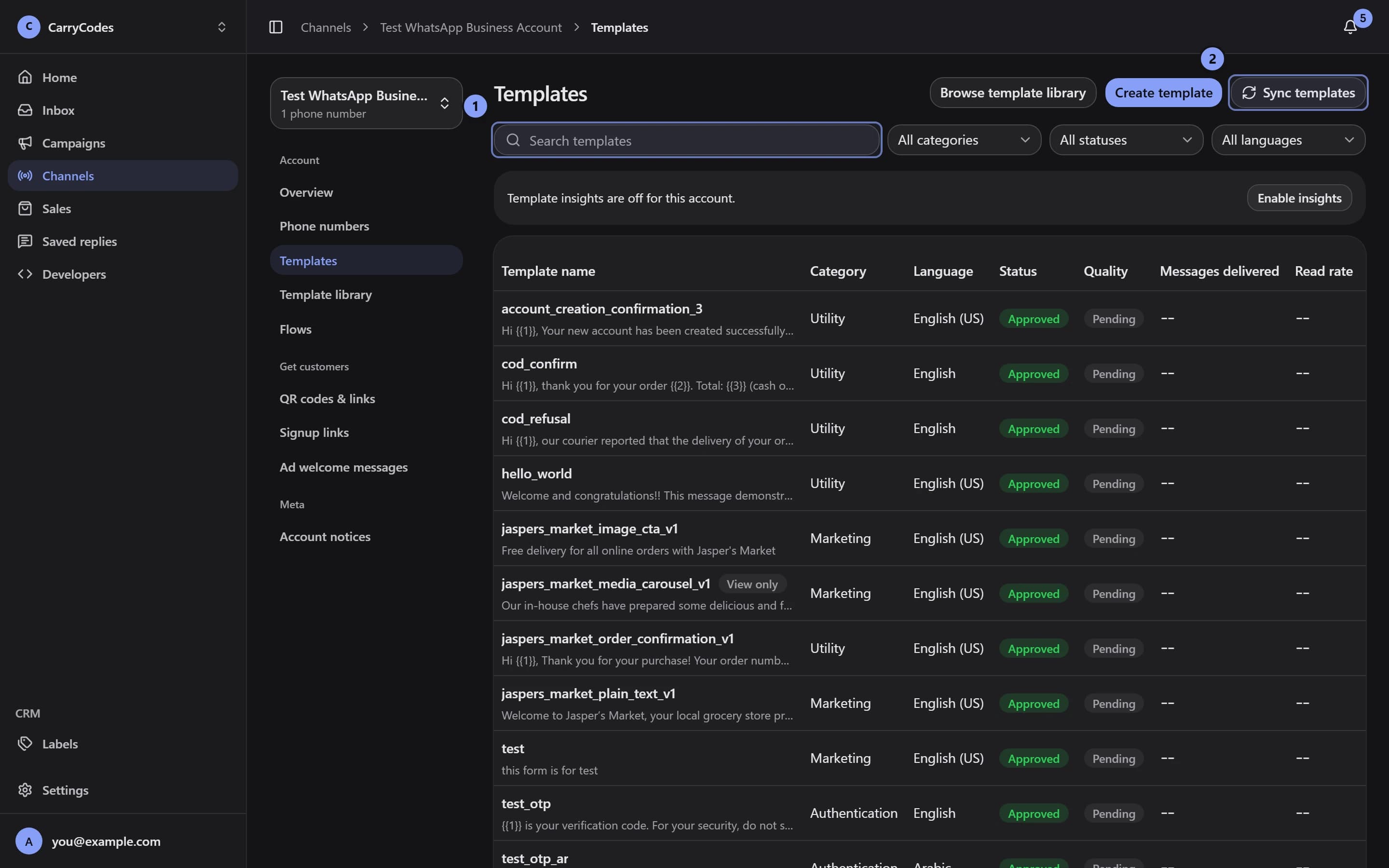
Task: Open hello_world template row
Action: tap(929, 483)
